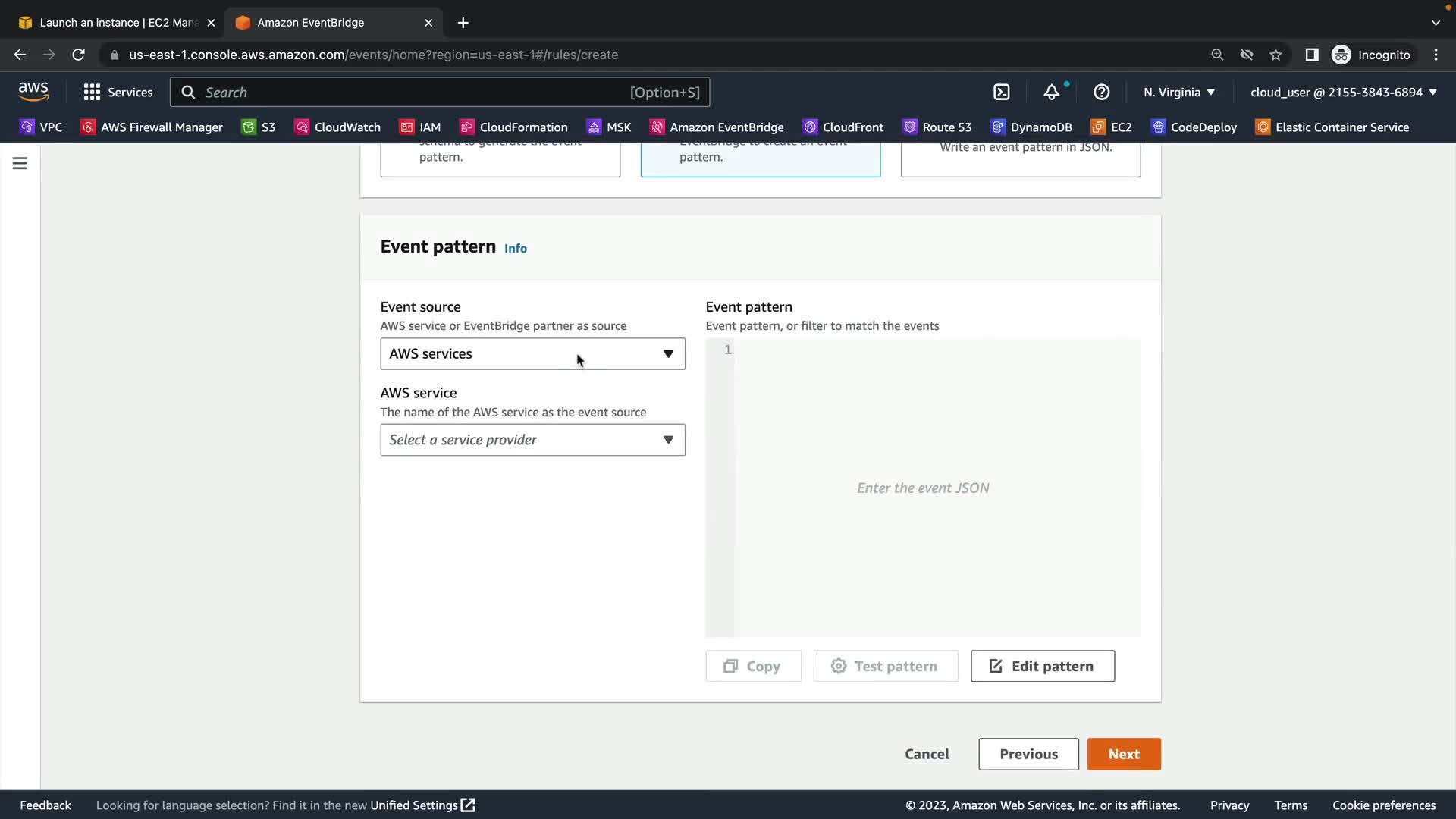The height and width of the screenshot is (819, 1456).
Task: Select the schema-based event pattern card
Action: click(x=500, y=158)
